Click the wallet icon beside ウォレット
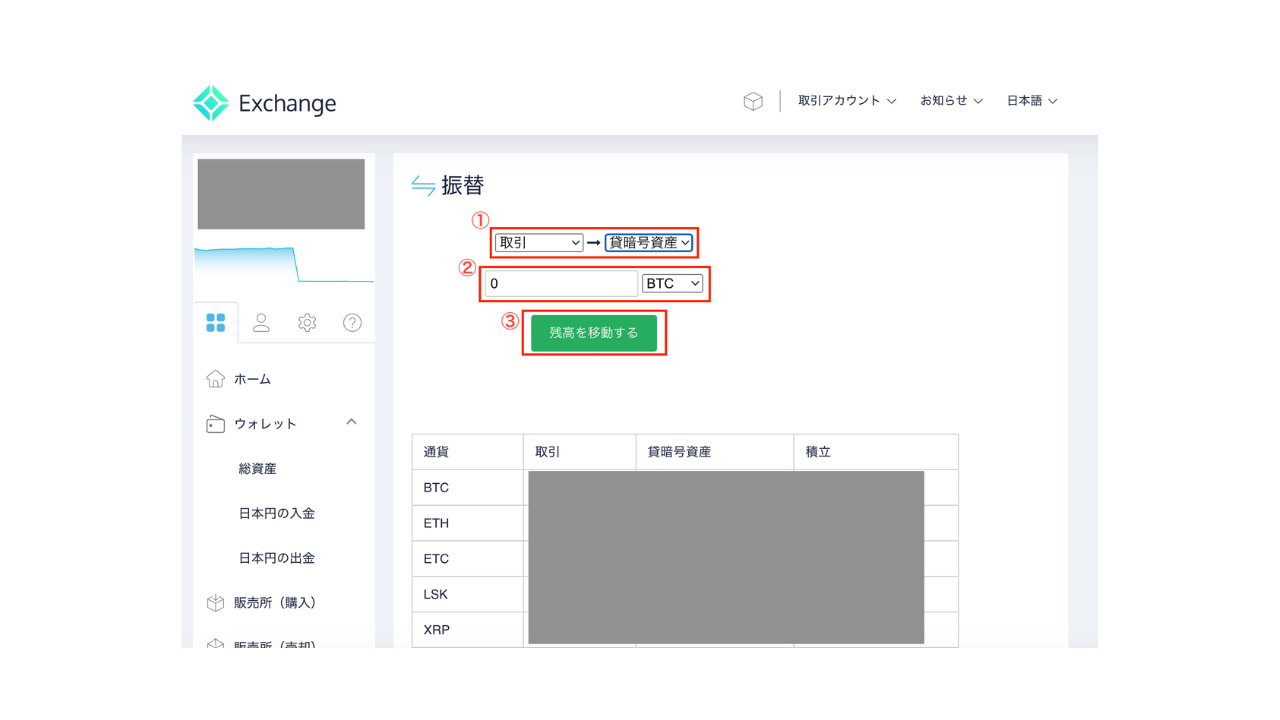This screenshot has height=720, width=1280. point(215,423)
